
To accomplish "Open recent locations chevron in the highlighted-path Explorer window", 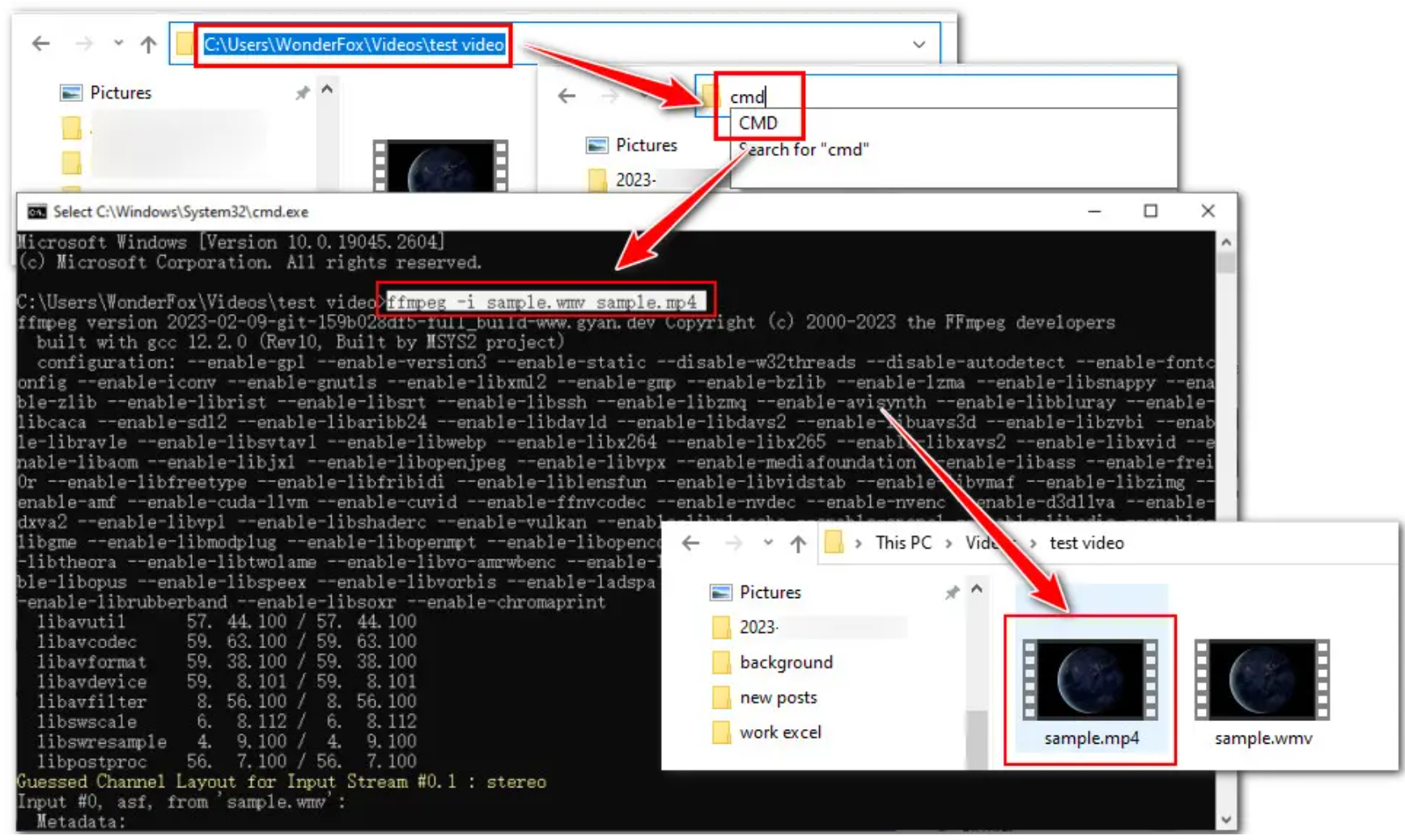I will pyautogui.click(x=118, y=43).
